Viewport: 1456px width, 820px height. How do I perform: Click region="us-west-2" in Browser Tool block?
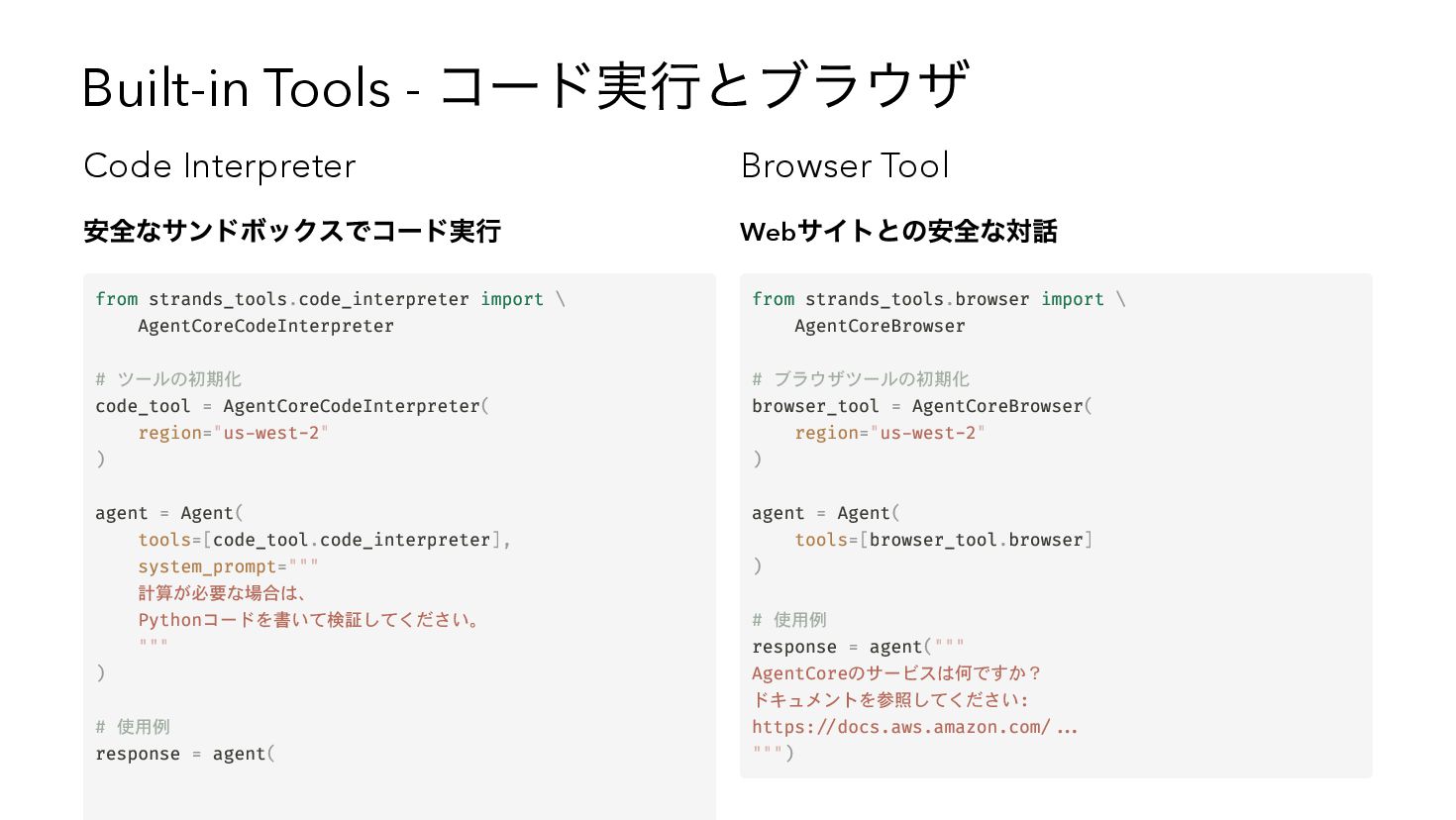point(890,433)
